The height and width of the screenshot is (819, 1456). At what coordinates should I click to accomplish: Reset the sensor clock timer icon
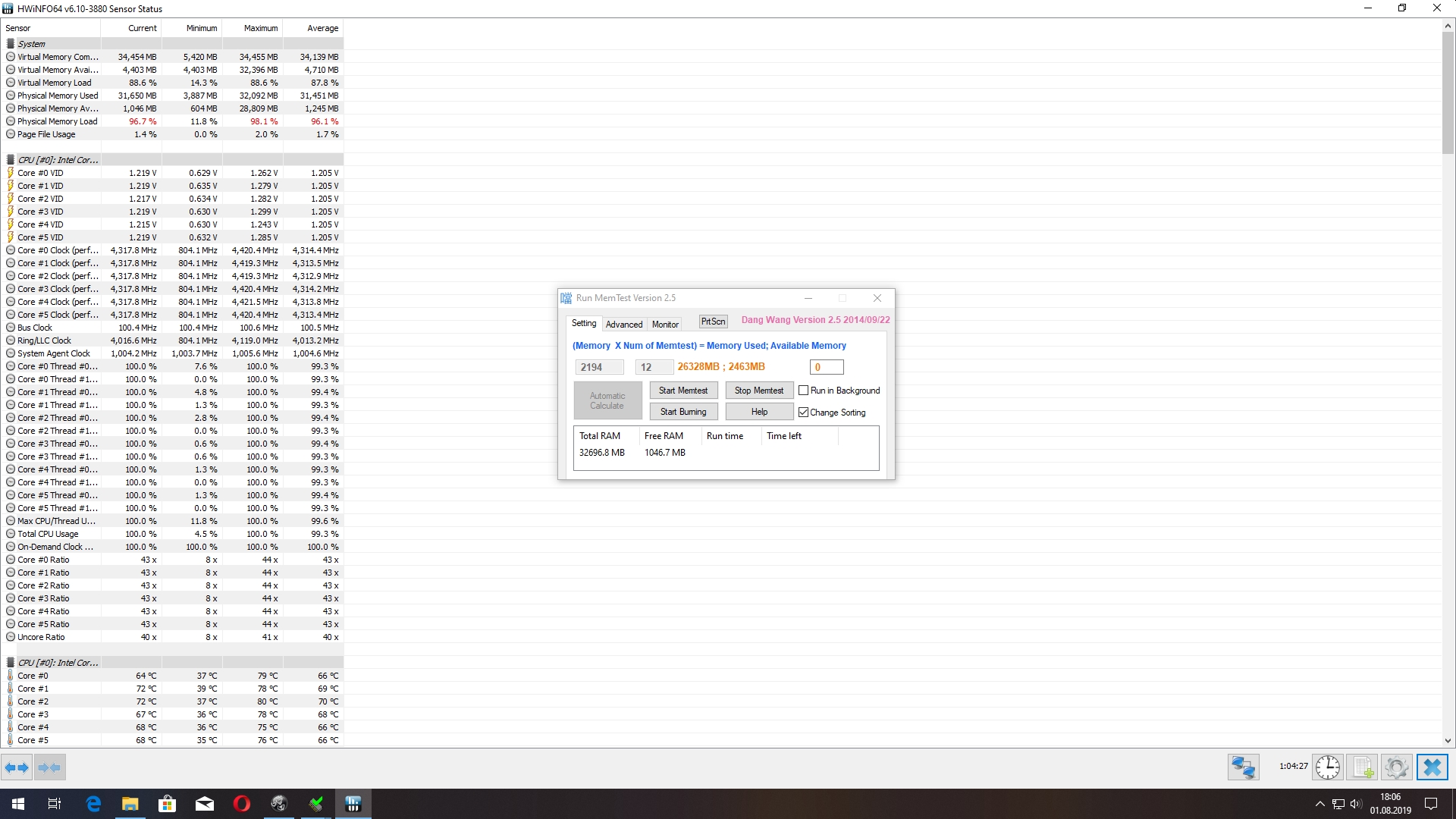[1327, 767]
